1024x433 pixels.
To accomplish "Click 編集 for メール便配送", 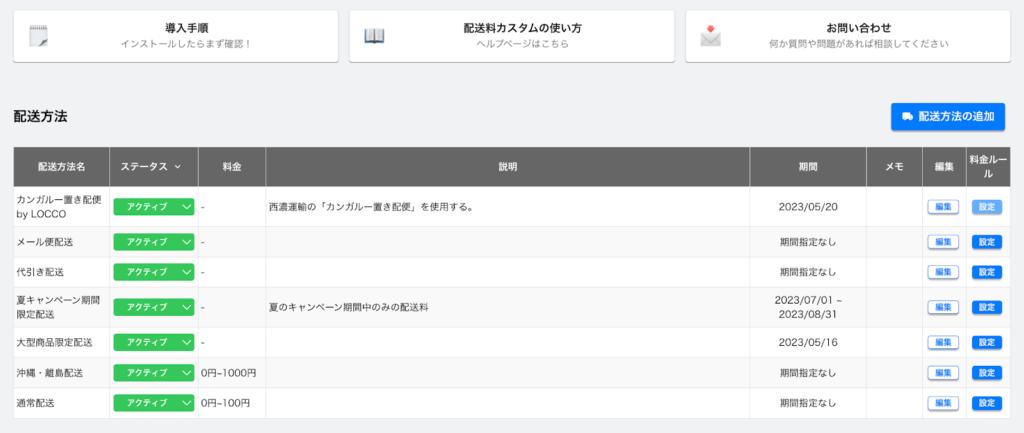I will point(943,242).
